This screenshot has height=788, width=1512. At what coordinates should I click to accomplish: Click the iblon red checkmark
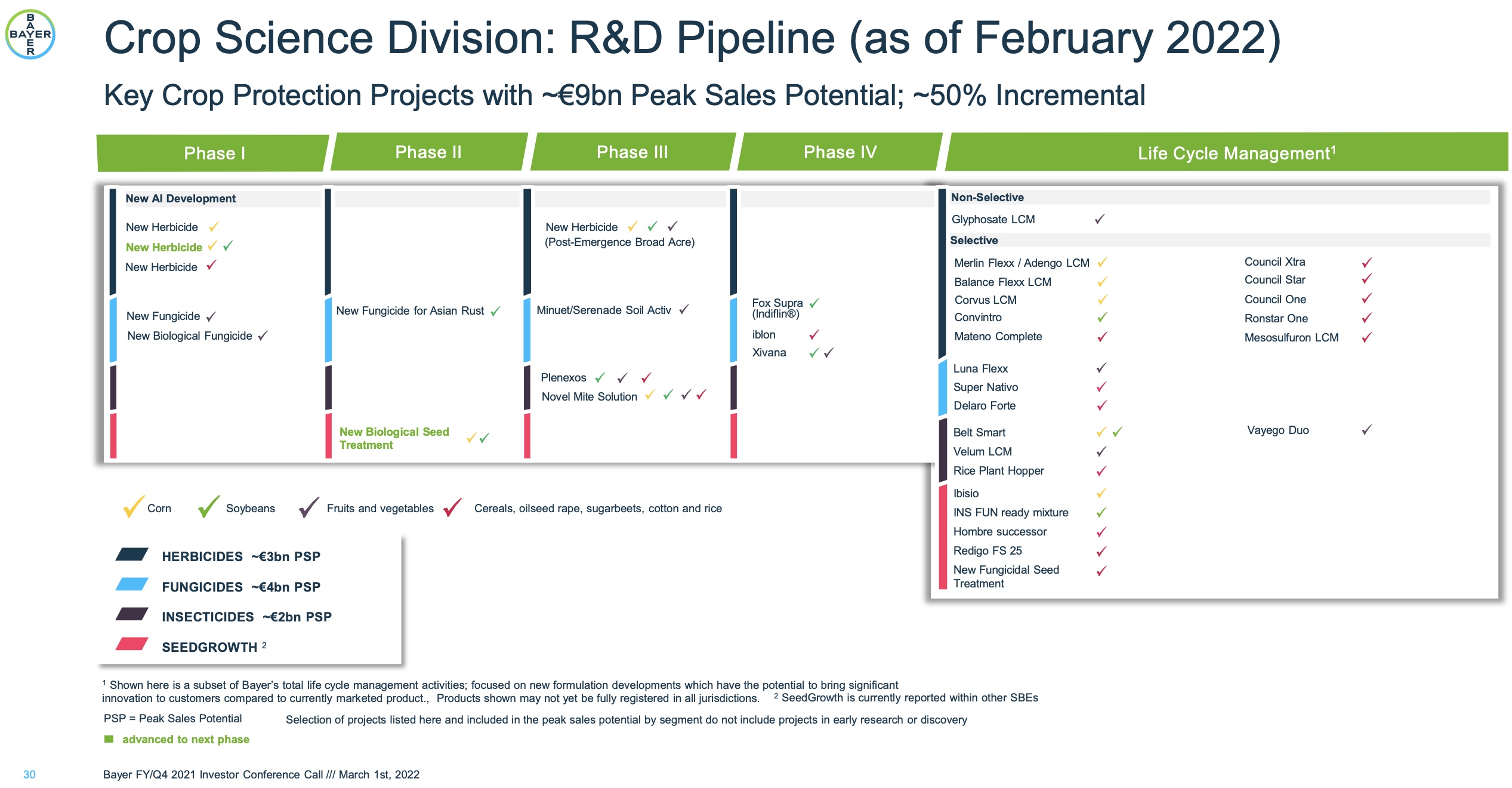click(x=814, y=334)
